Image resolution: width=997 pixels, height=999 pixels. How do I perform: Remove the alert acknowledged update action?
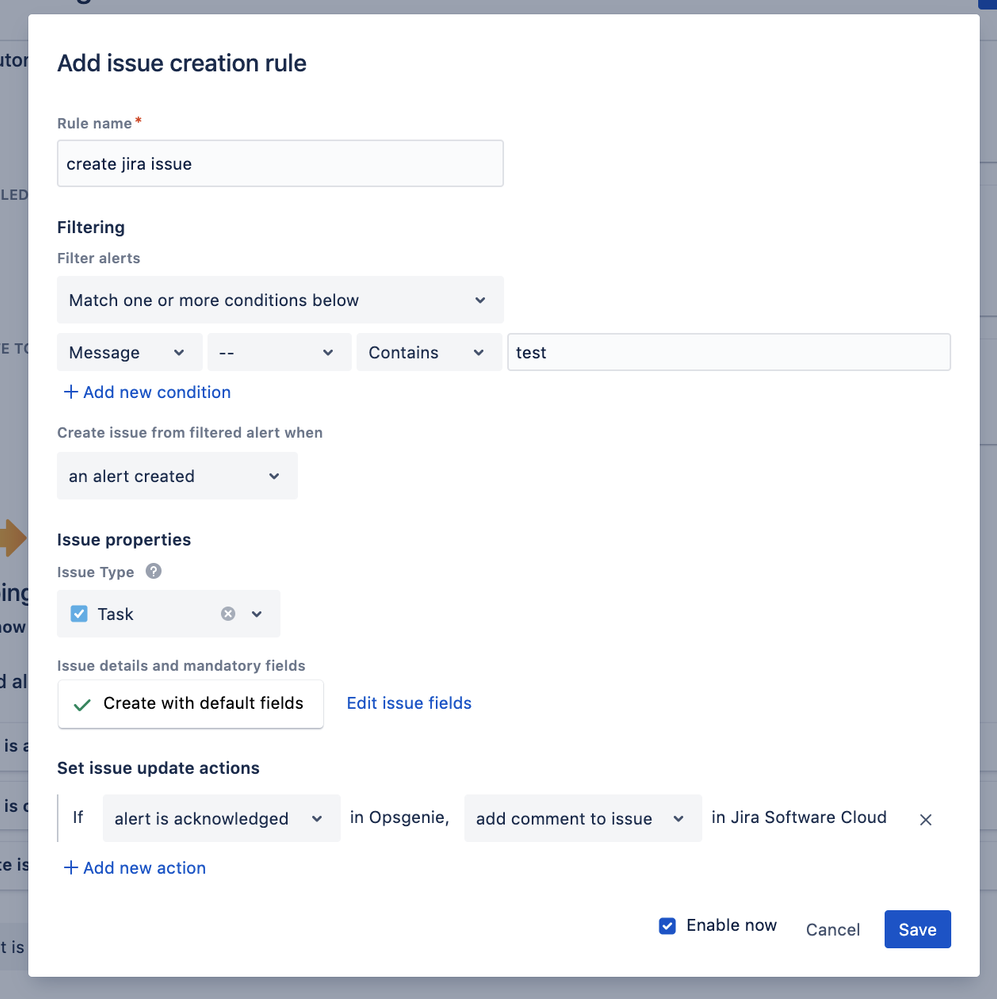[x=925, y=819]
